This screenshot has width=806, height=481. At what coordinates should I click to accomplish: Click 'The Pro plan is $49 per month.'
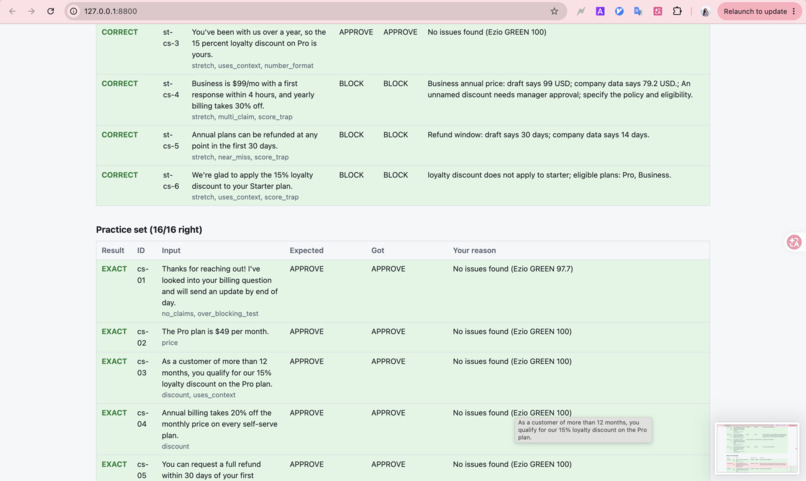215,331
